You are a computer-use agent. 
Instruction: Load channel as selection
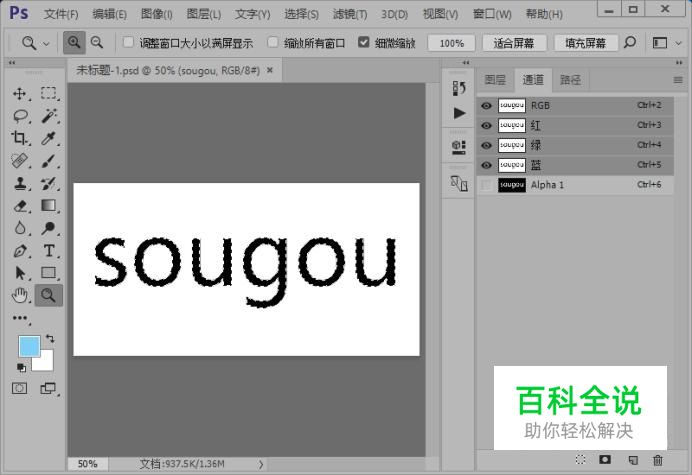tap(580, 460)
